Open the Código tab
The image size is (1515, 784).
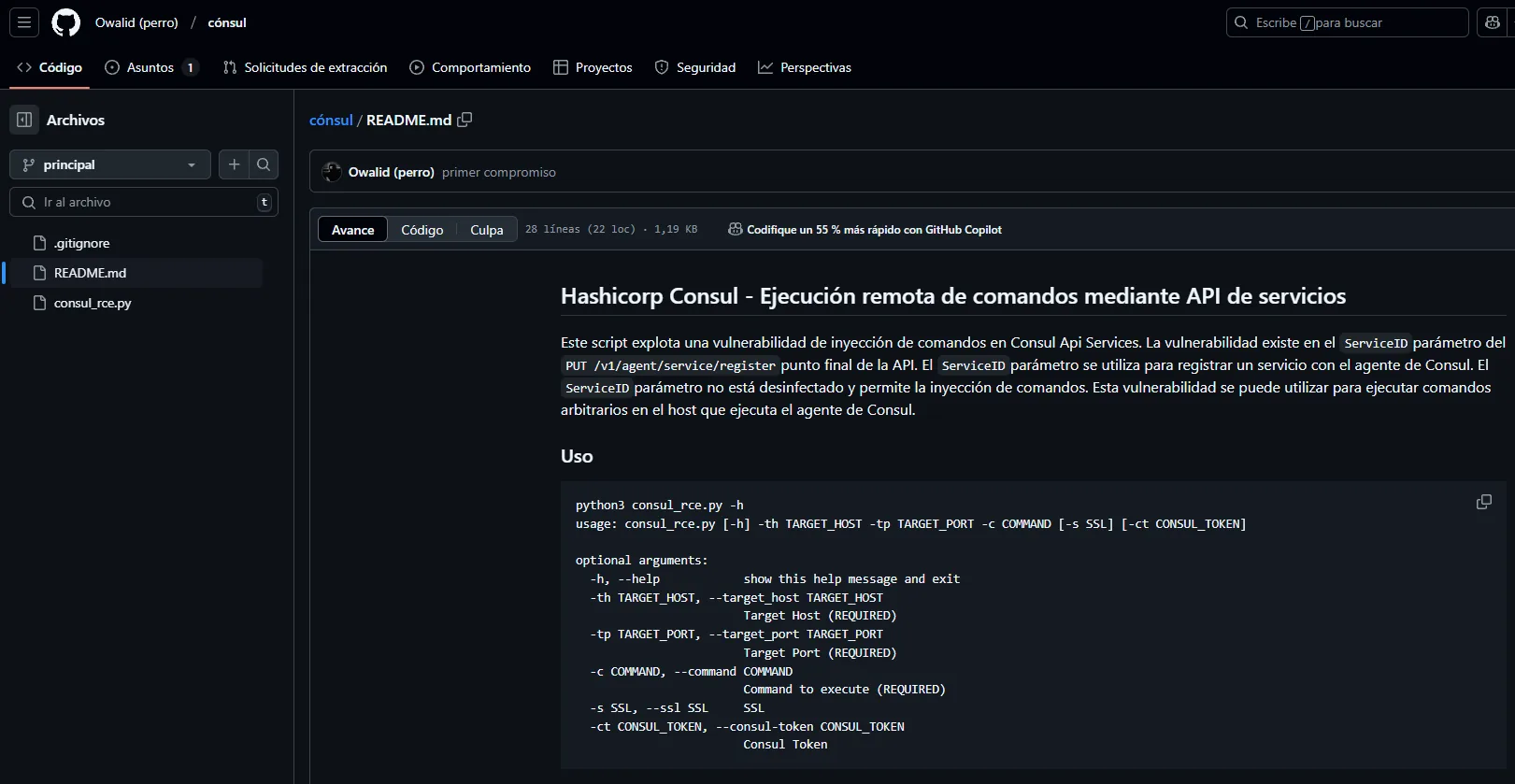click(x=50, y=67)
